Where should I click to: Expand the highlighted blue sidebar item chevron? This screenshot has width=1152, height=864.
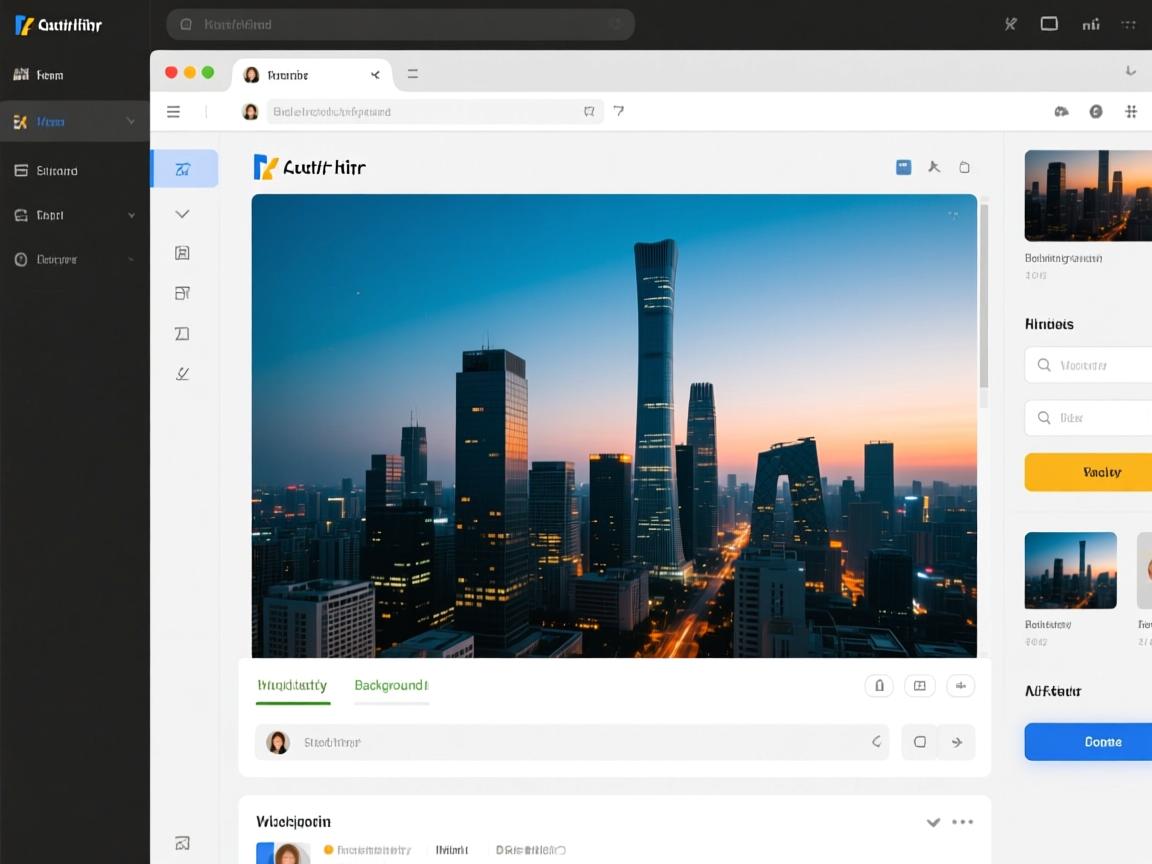[x=131, y=122]
